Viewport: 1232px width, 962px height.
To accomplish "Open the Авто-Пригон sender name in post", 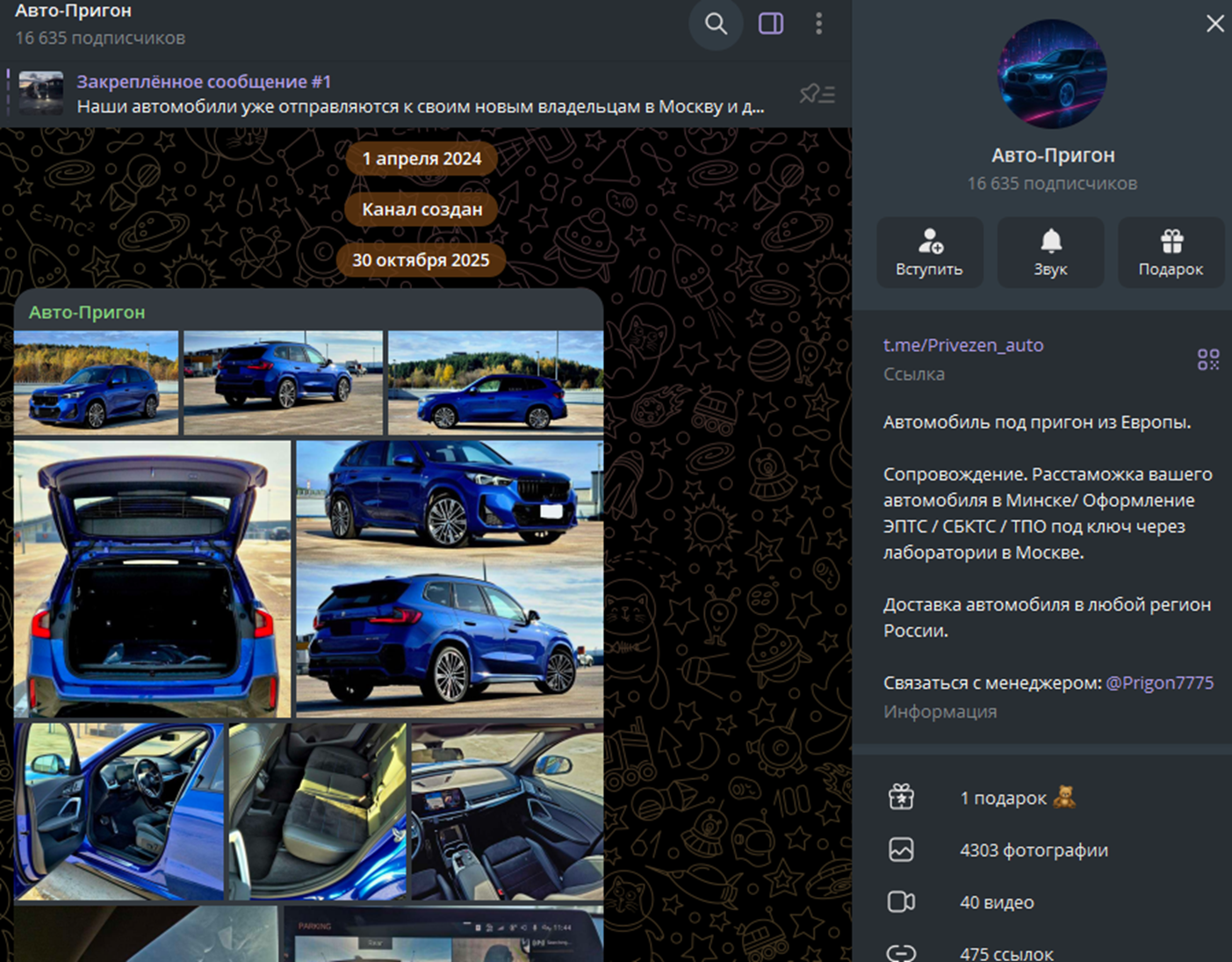I will [87, 312].
